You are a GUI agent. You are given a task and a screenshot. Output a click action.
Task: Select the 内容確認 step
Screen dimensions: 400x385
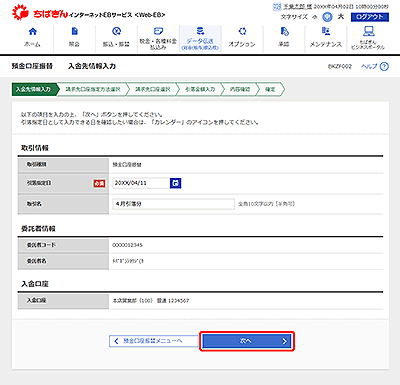(x=240, y=89)
